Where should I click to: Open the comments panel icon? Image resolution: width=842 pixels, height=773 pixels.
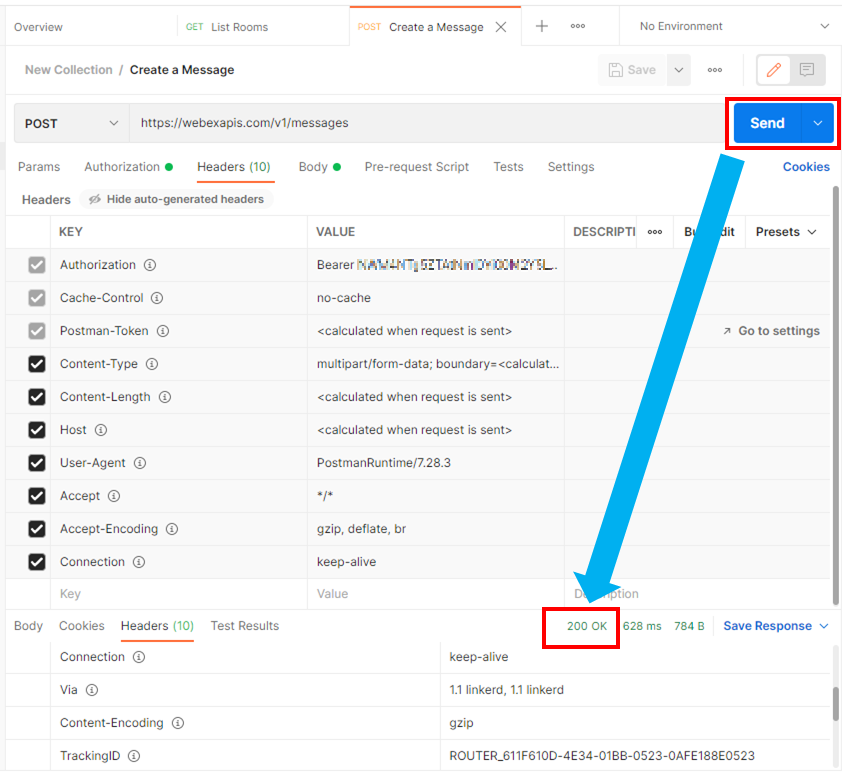pos(807,70)
